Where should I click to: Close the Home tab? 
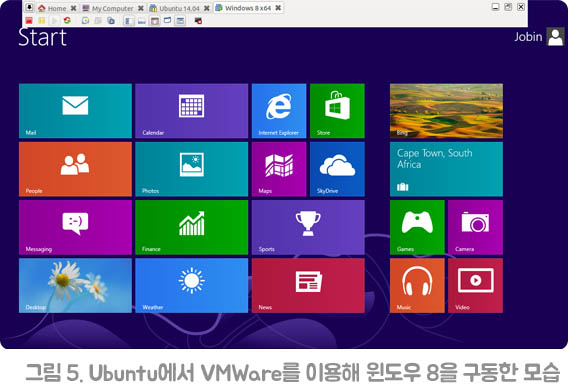[73, 8]
